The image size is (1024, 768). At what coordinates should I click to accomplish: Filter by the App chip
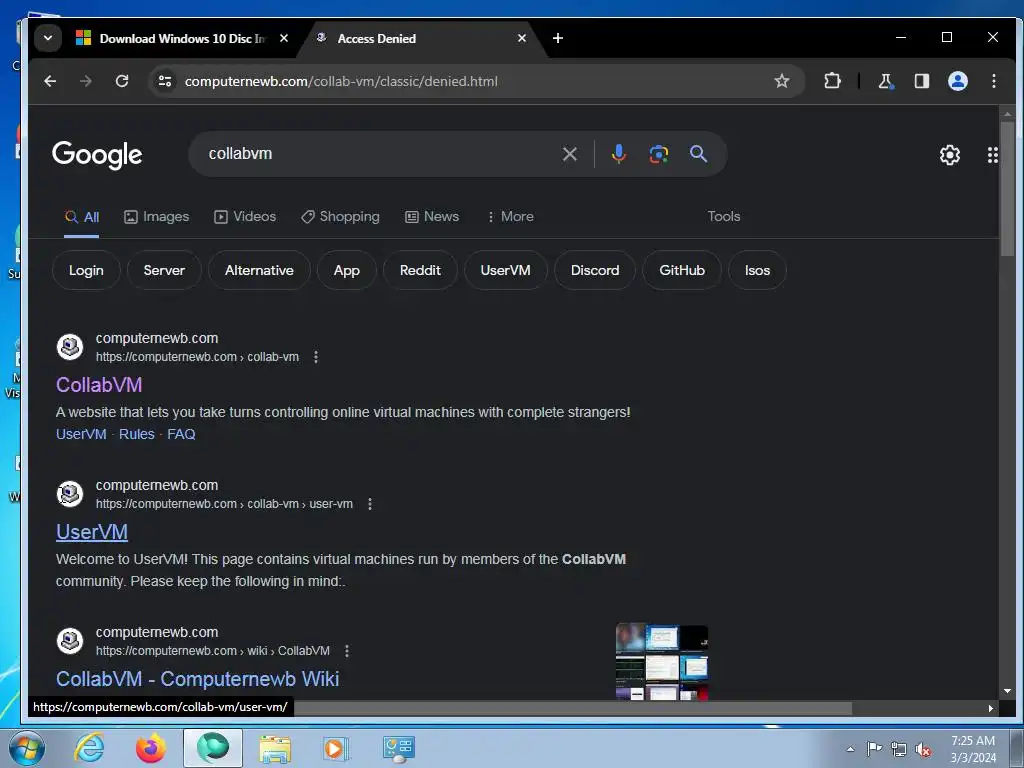[347, 270]
